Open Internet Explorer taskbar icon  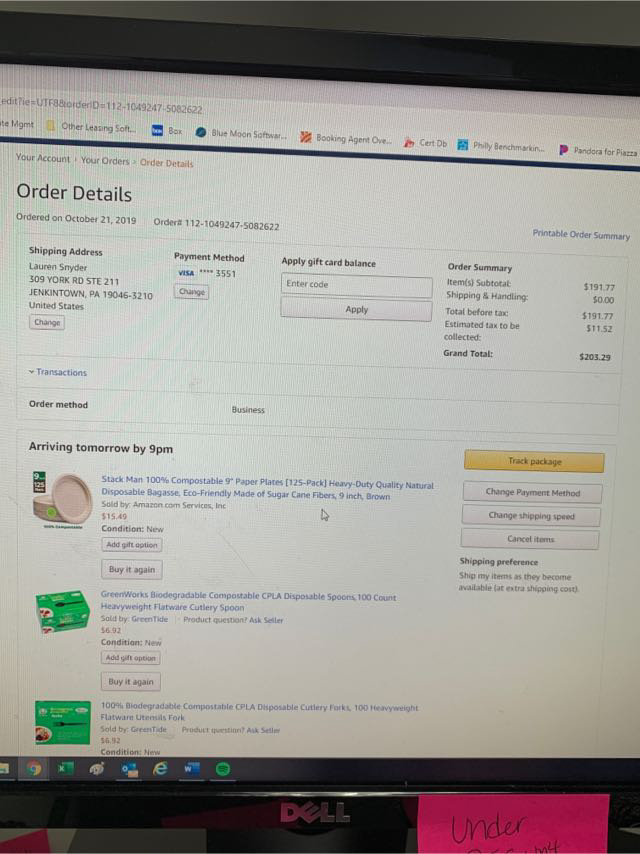(x=160, y=768)
